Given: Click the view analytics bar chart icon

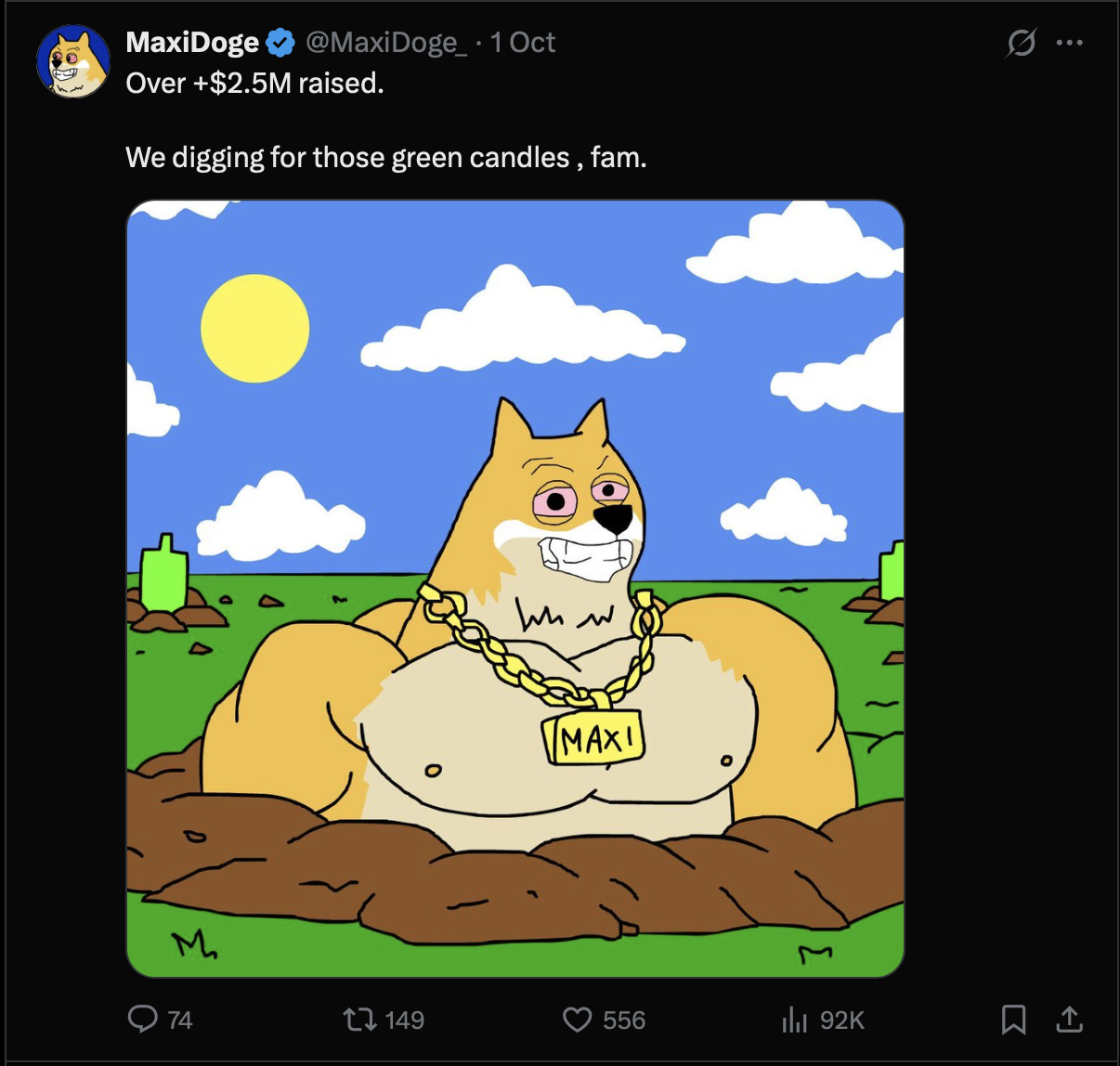Looking at the screenshot, I should pos(794,1020).
